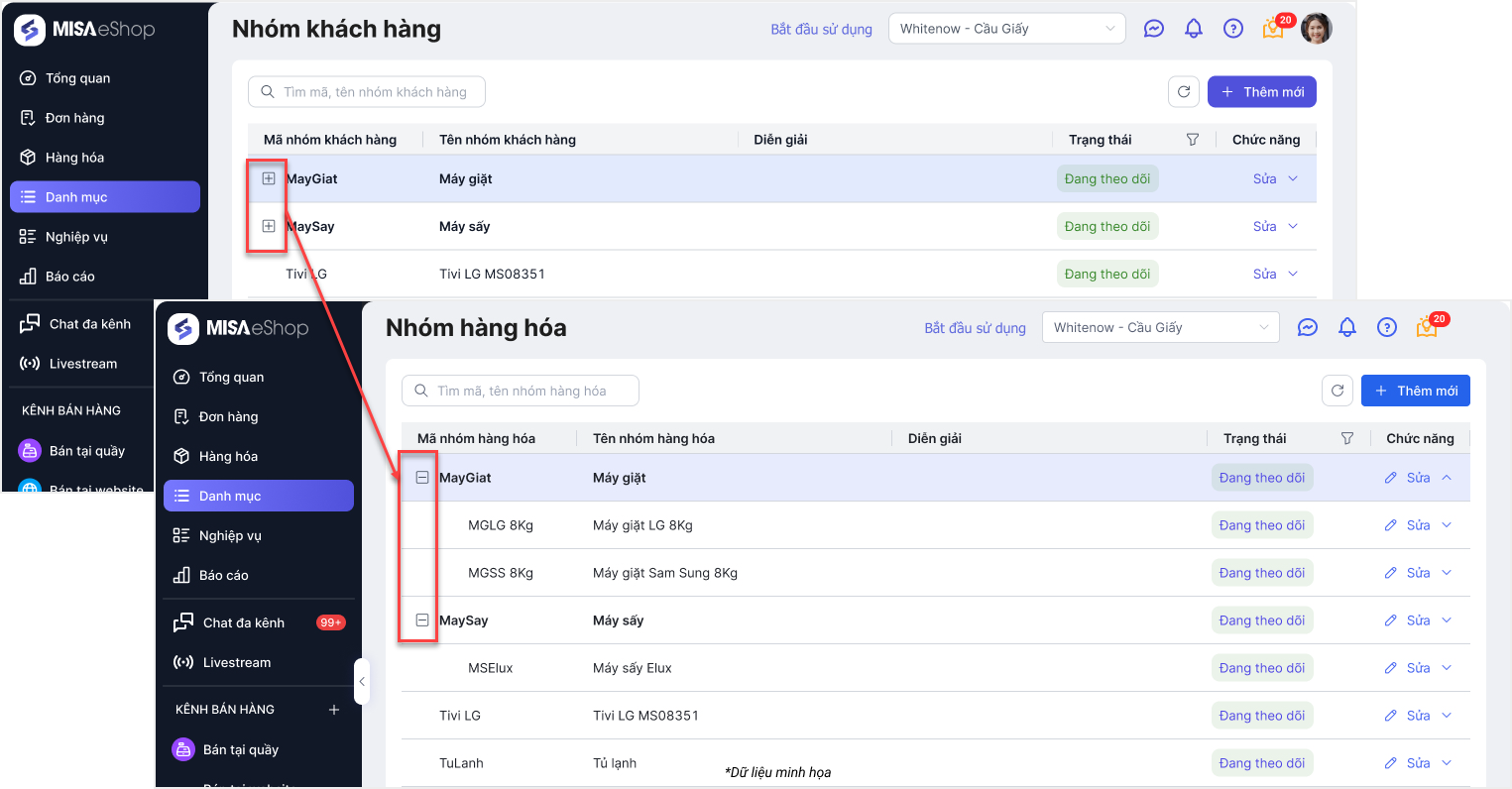Expand the MayGiat customer group plus box

[268, 179]
